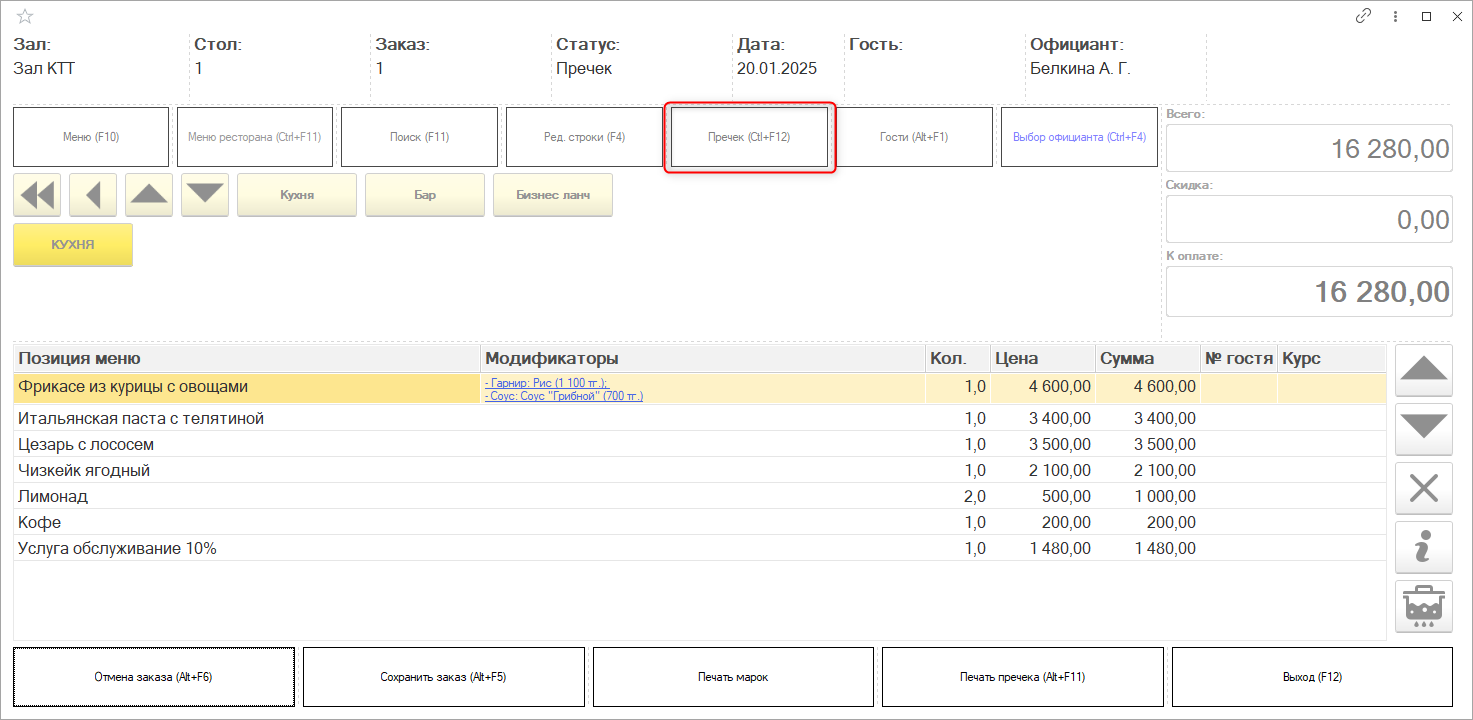Delete selected order line with X icon
The image size is (1473, 720).
point(1423,488)
